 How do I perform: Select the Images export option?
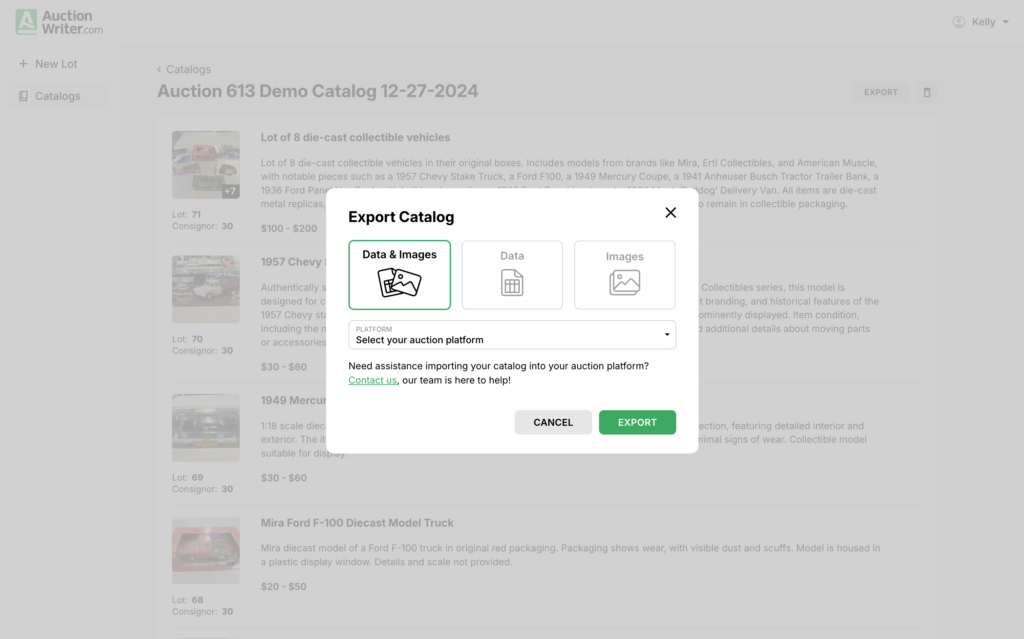tap(624, 274)
